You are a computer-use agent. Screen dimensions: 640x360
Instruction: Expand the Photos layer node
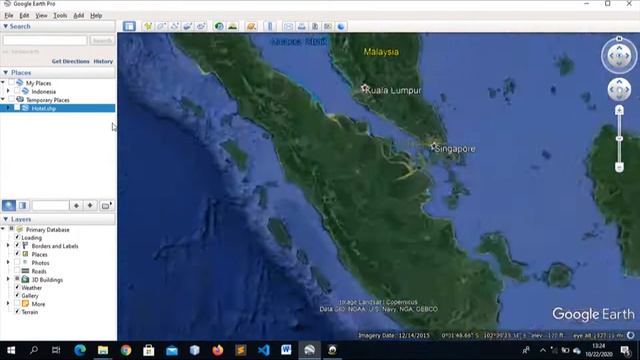[x=8, y=262]
